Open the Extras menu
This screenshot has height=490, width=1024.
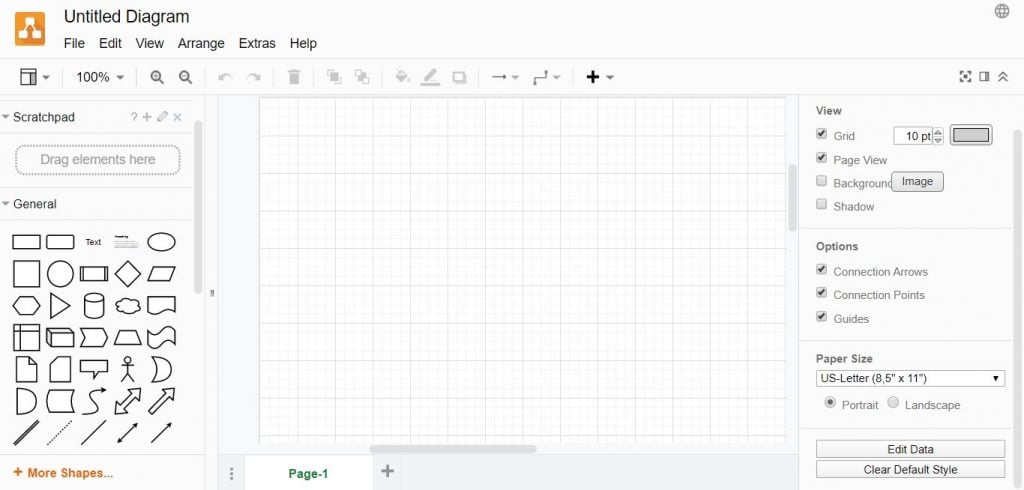point(257,43)
